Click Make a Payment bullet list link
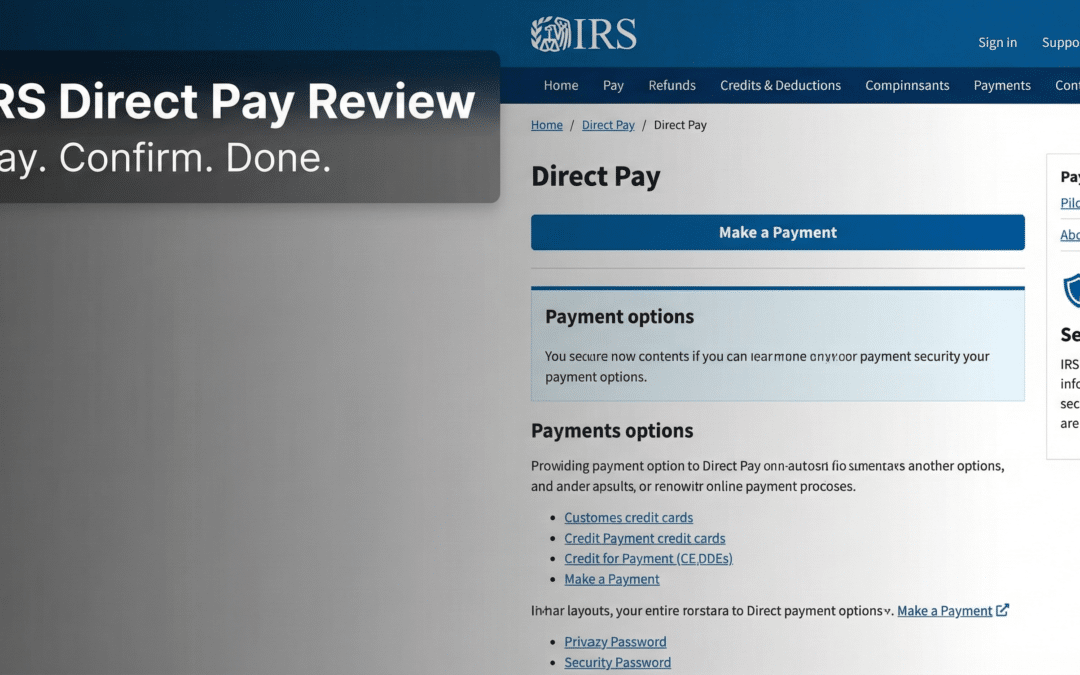 612,579
